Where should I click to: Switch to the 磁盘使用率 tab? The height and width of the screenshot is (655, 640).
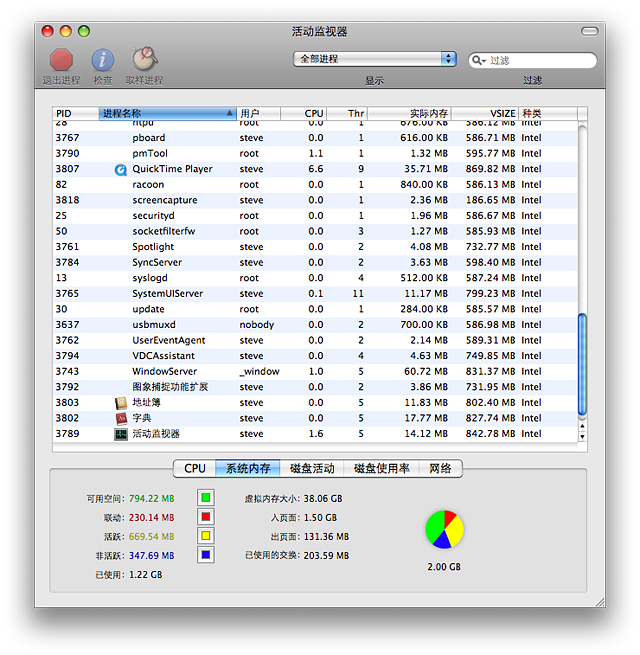(x=381, y=468)
